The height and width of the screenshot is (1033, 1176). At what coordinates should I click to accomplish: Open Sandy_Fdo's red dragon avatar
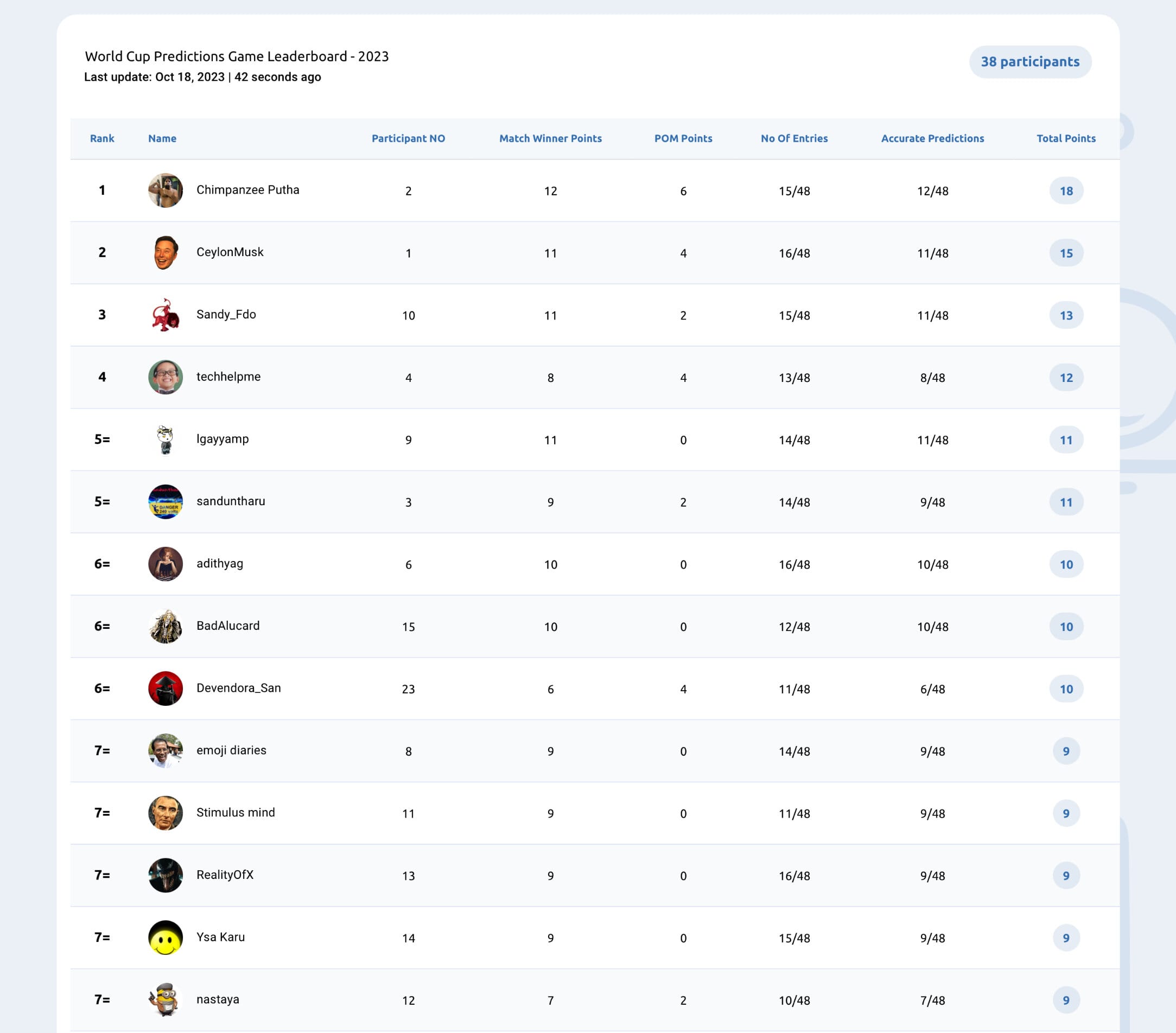[x=165, y=315]
